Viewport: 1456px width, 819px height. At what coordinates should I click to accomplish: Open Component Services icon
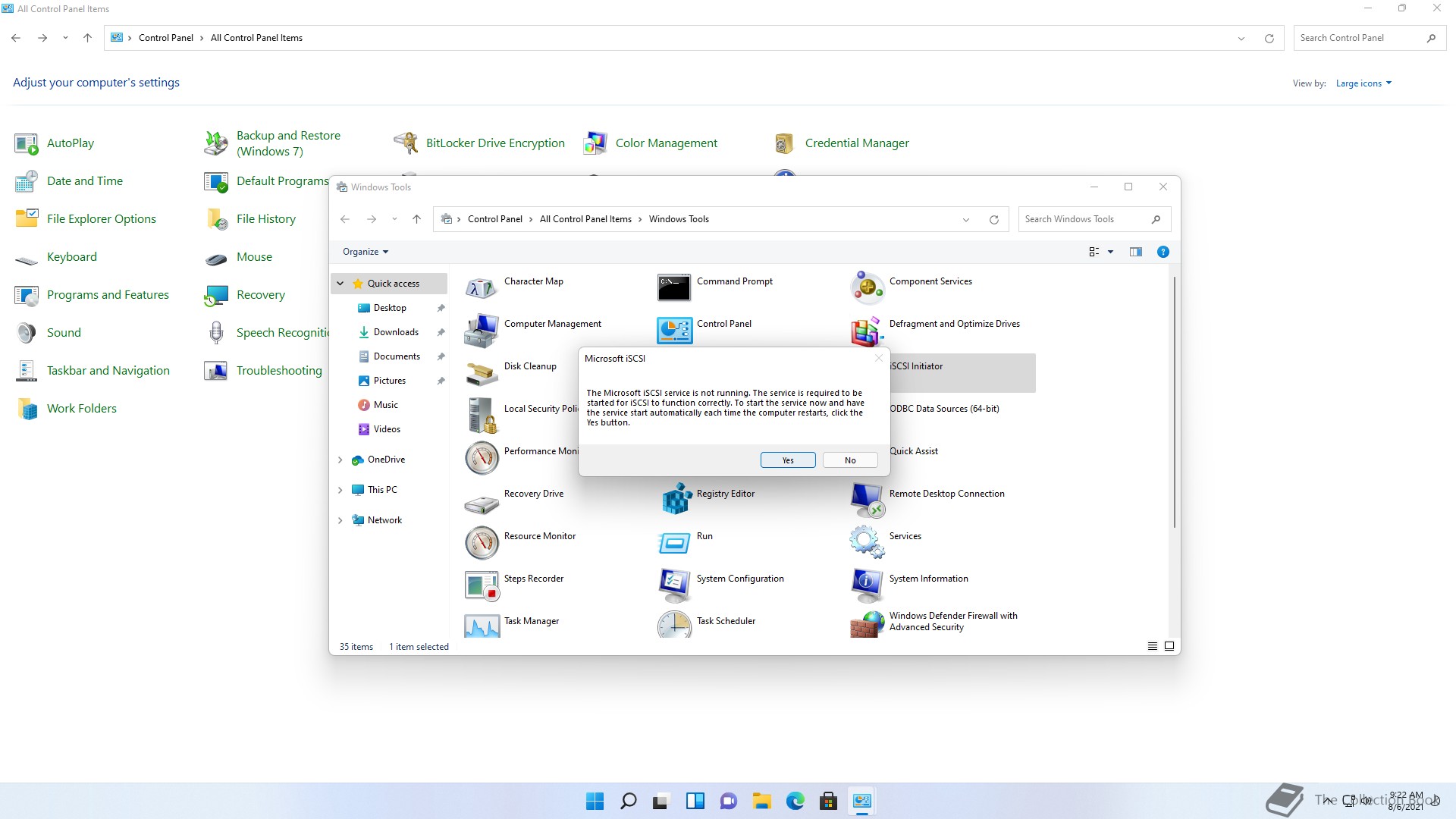[x=867, y=288]
